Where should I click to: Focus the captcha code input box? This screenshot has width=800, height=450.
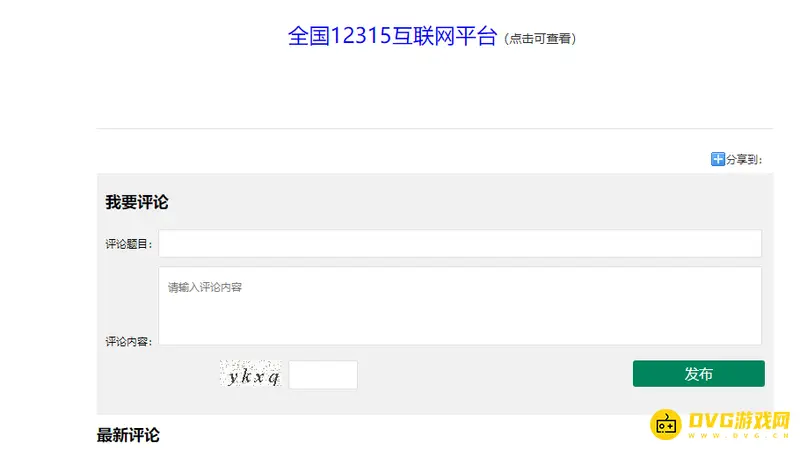(x=323, y=374)
